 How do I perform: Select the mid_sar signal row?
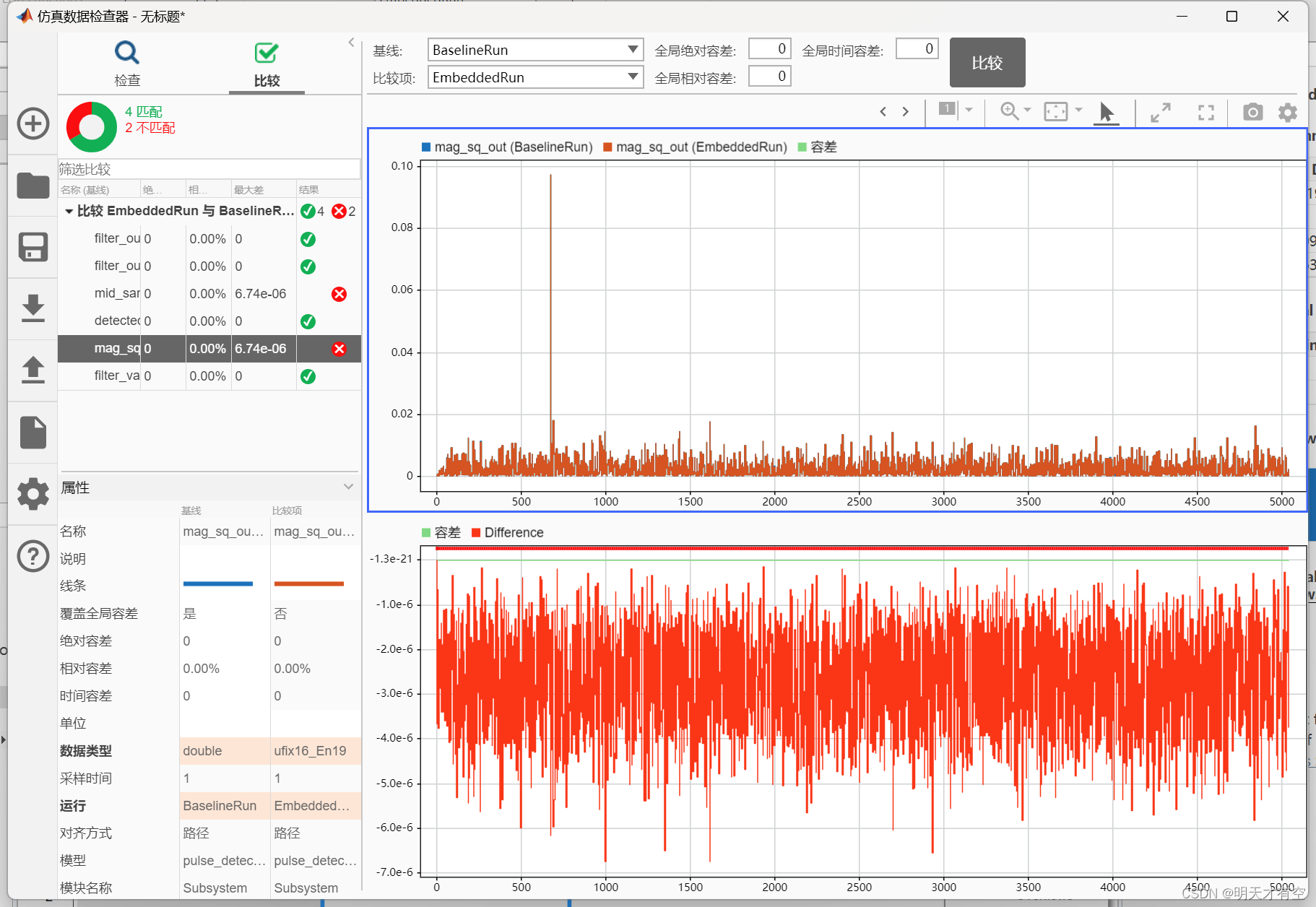click(209, 294)
